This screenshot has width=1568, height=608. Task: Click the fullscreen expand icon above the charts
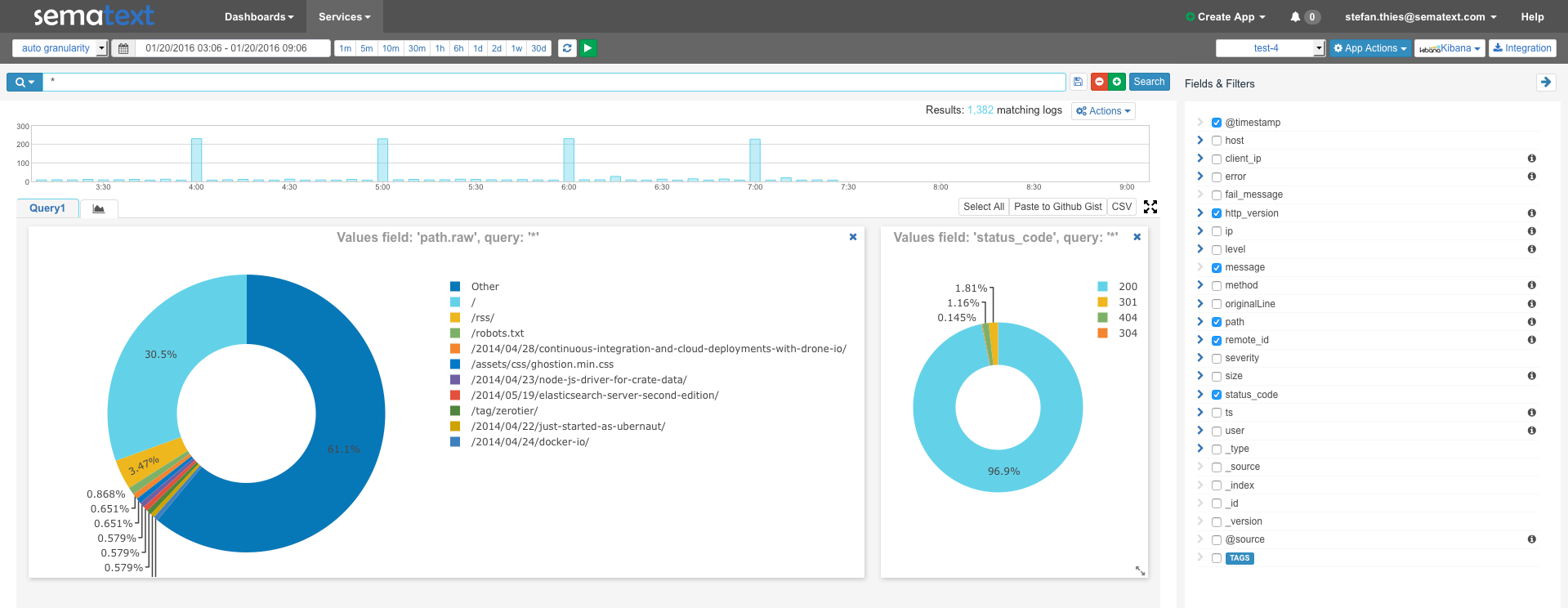tap(1150, 207)
